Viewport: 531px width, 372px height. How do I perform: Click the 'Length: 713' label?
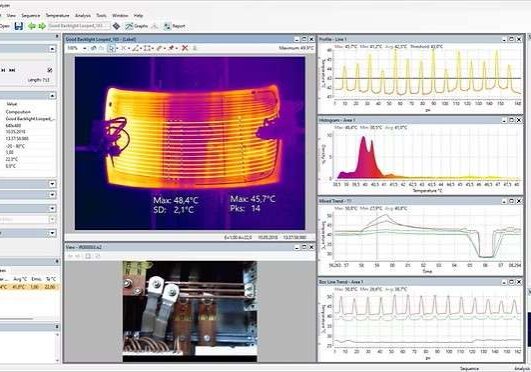(x=38, y=80)
